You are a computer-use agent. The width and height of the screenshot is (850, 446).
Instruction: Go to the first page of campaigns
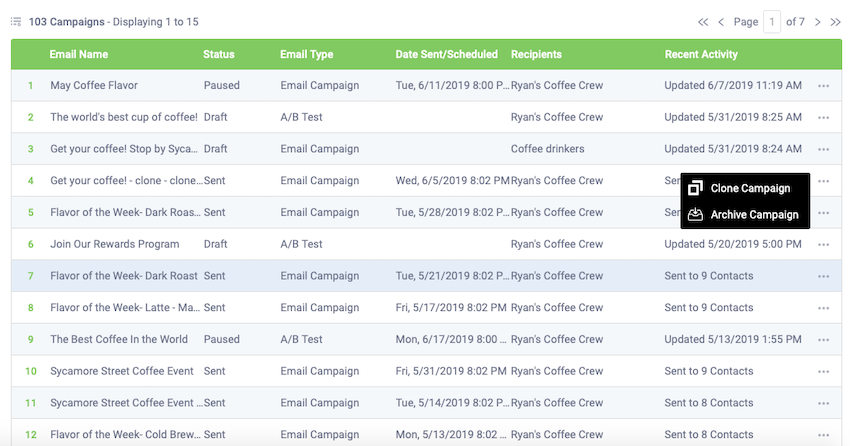tap(703, 22)
